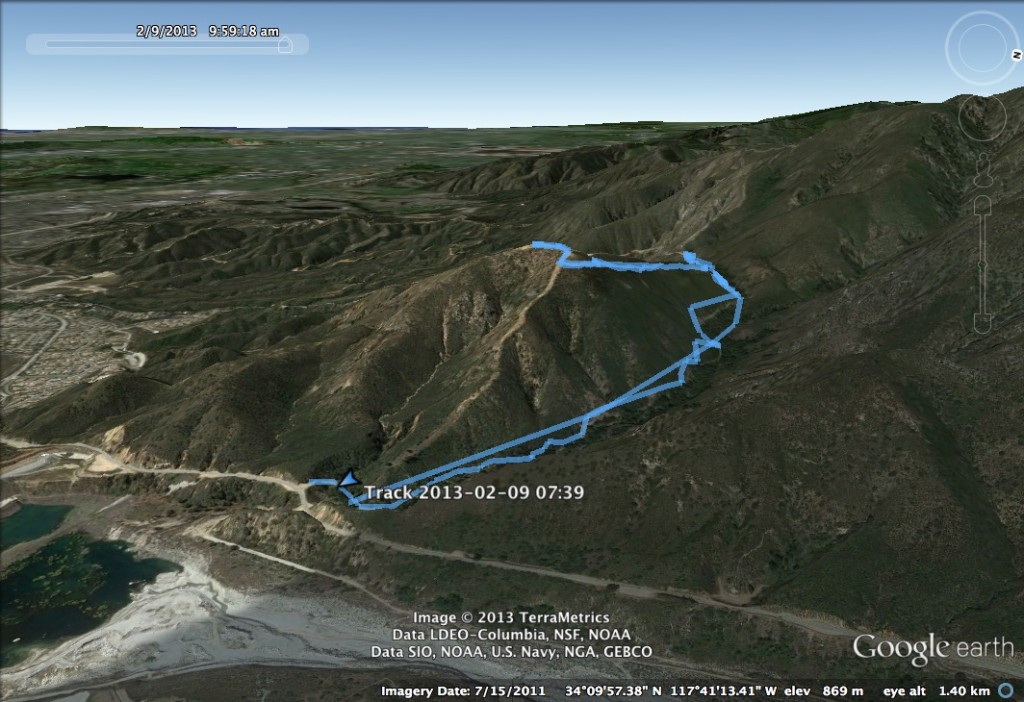Image resolution: width=1024 pixels, height=702 pixels.
Task: Click the Google earth logo
Action: [x=933, y=648]
